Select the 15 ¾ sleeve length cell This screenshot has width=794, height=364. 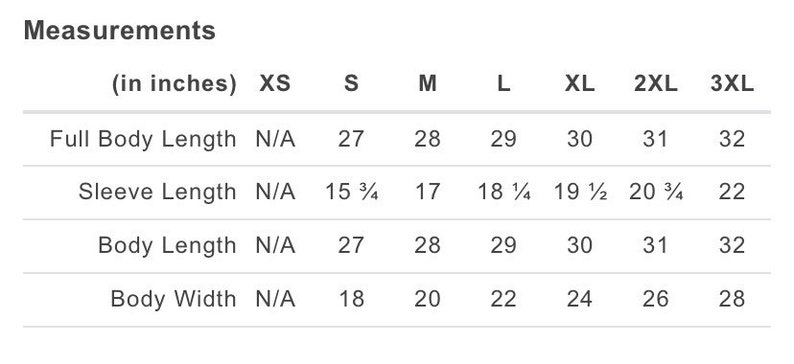coord(351,192)
